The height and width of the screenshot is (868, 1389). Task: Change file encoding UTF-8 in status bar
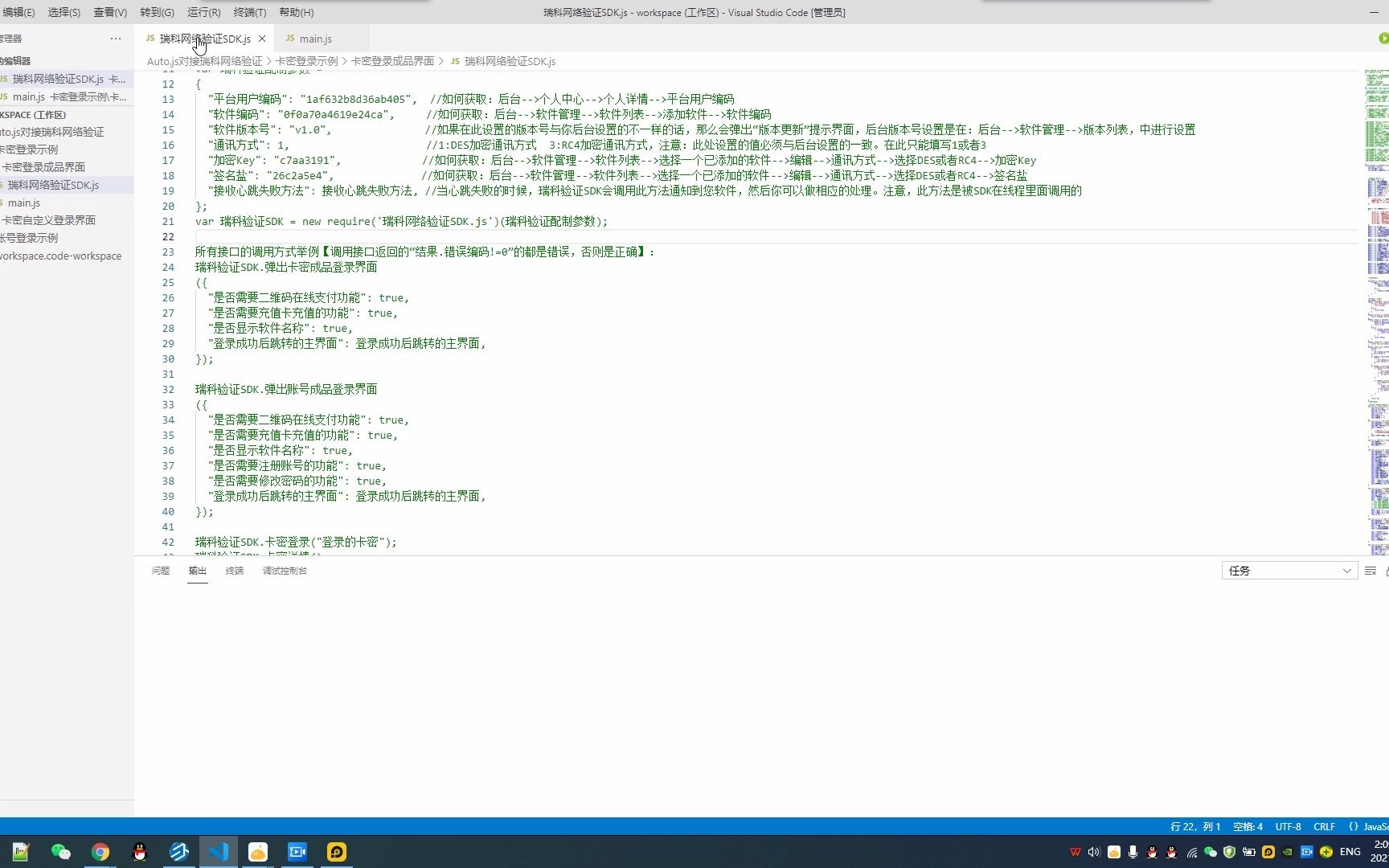click(1288, 826)
